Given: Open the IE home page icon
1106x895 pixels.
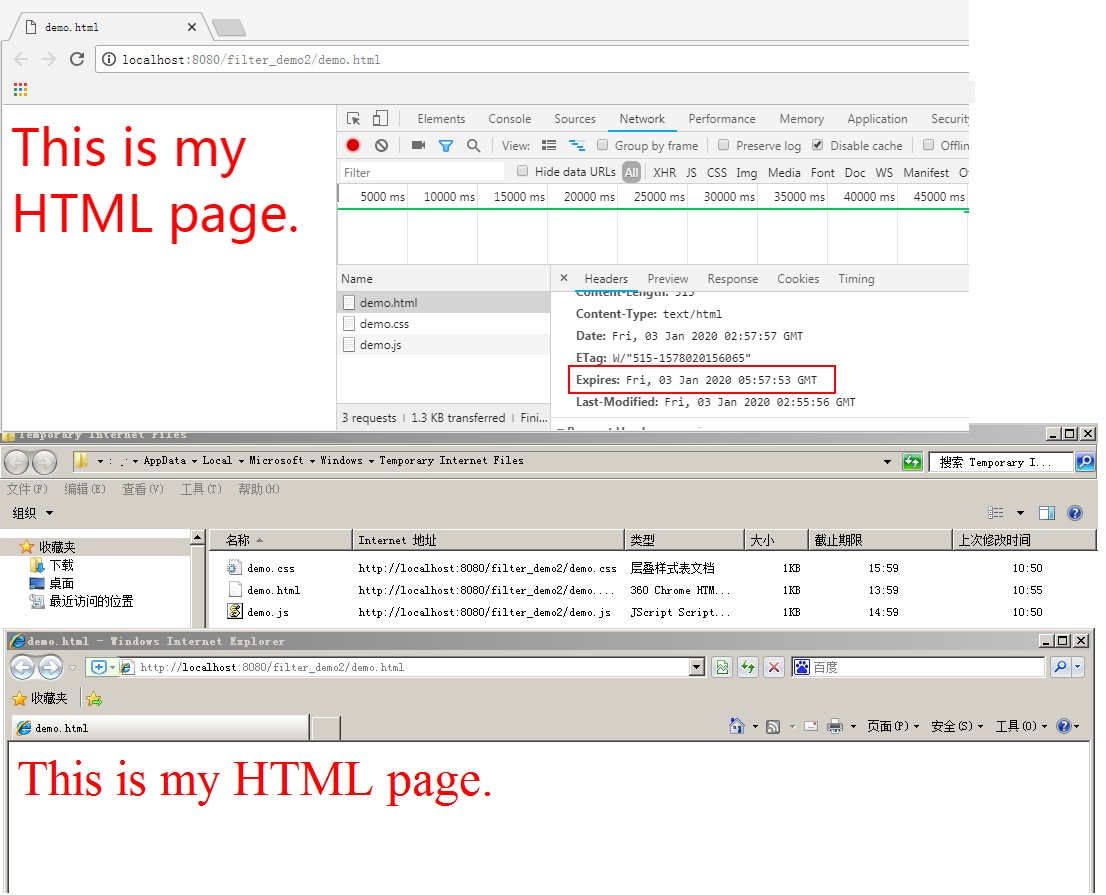Looking at the screenshot, I should [736, 726].
